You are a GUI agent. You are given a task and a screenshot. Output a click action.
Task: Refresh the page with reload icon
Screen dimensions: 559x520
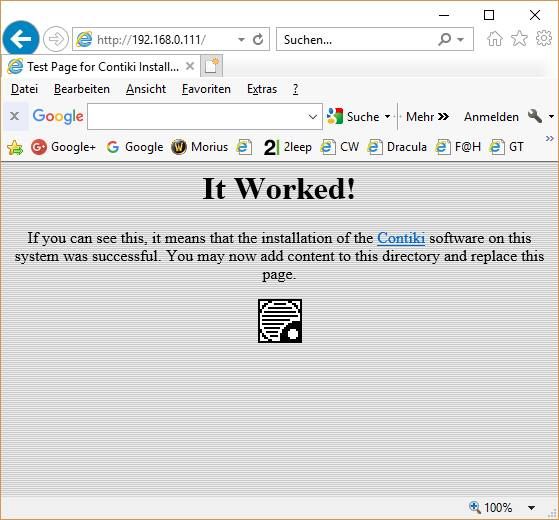click(x=258, y=39)
